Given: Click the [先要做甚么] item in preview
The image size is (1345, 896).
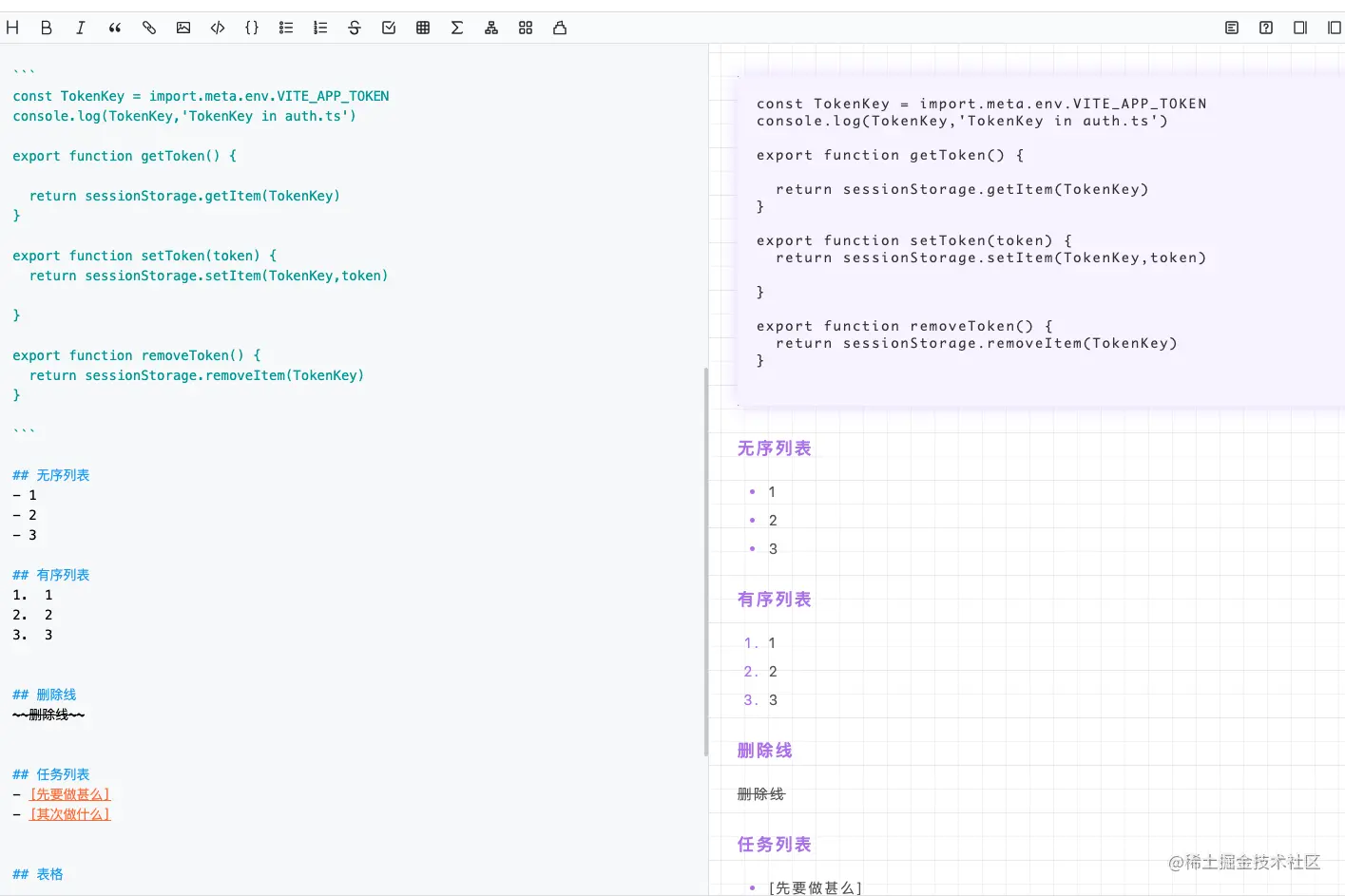Looking at the screenshot, I should [x=815, y=887].
